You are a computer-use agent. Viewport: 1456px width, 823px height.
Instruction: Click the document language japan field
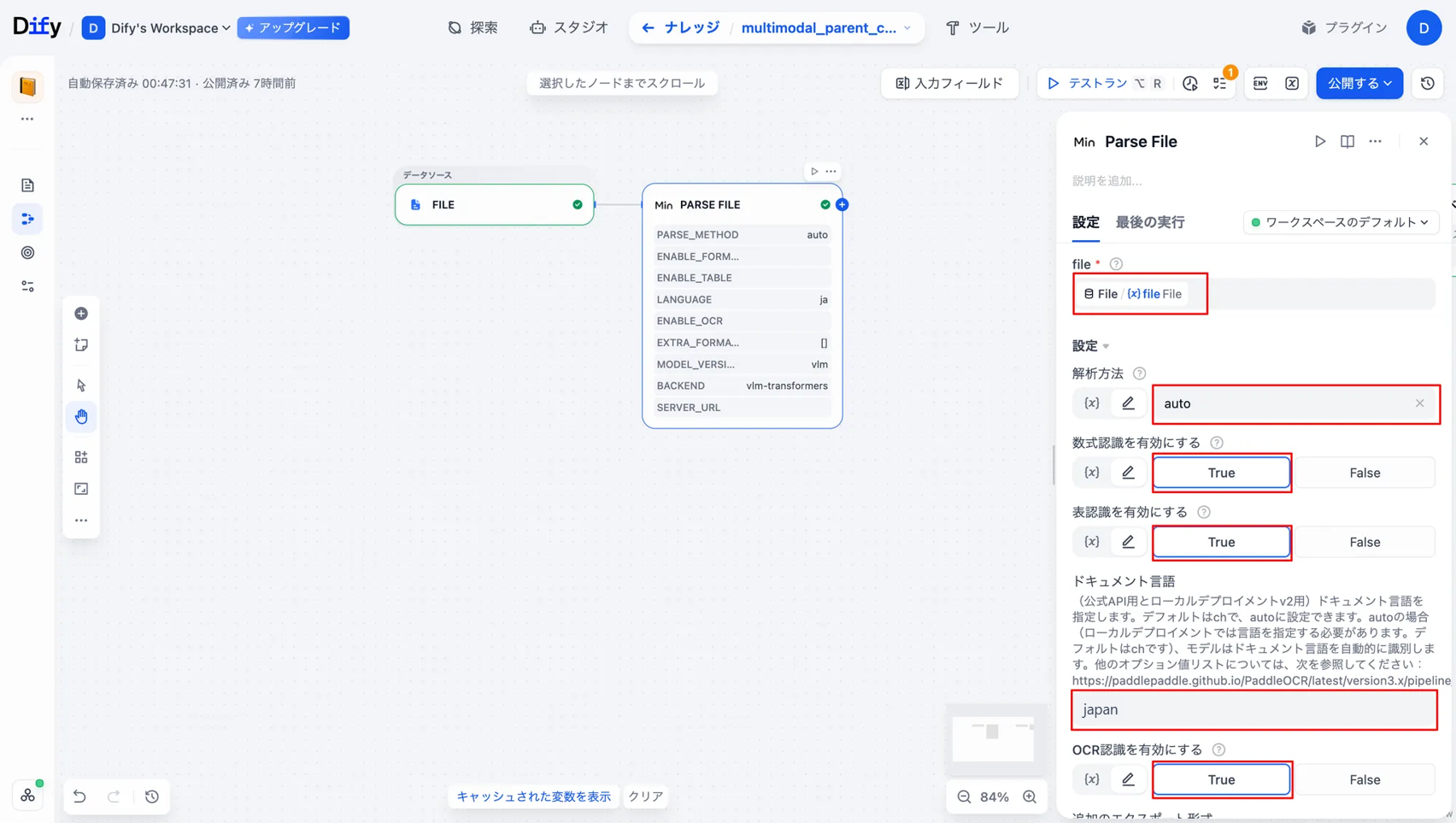click(x=1253, y=709)
